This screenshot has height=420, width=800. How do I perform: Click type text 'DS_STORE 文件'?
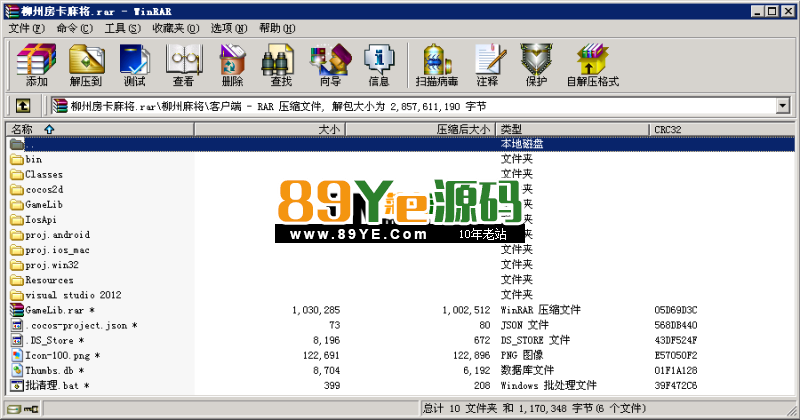[x=535, y=340]
